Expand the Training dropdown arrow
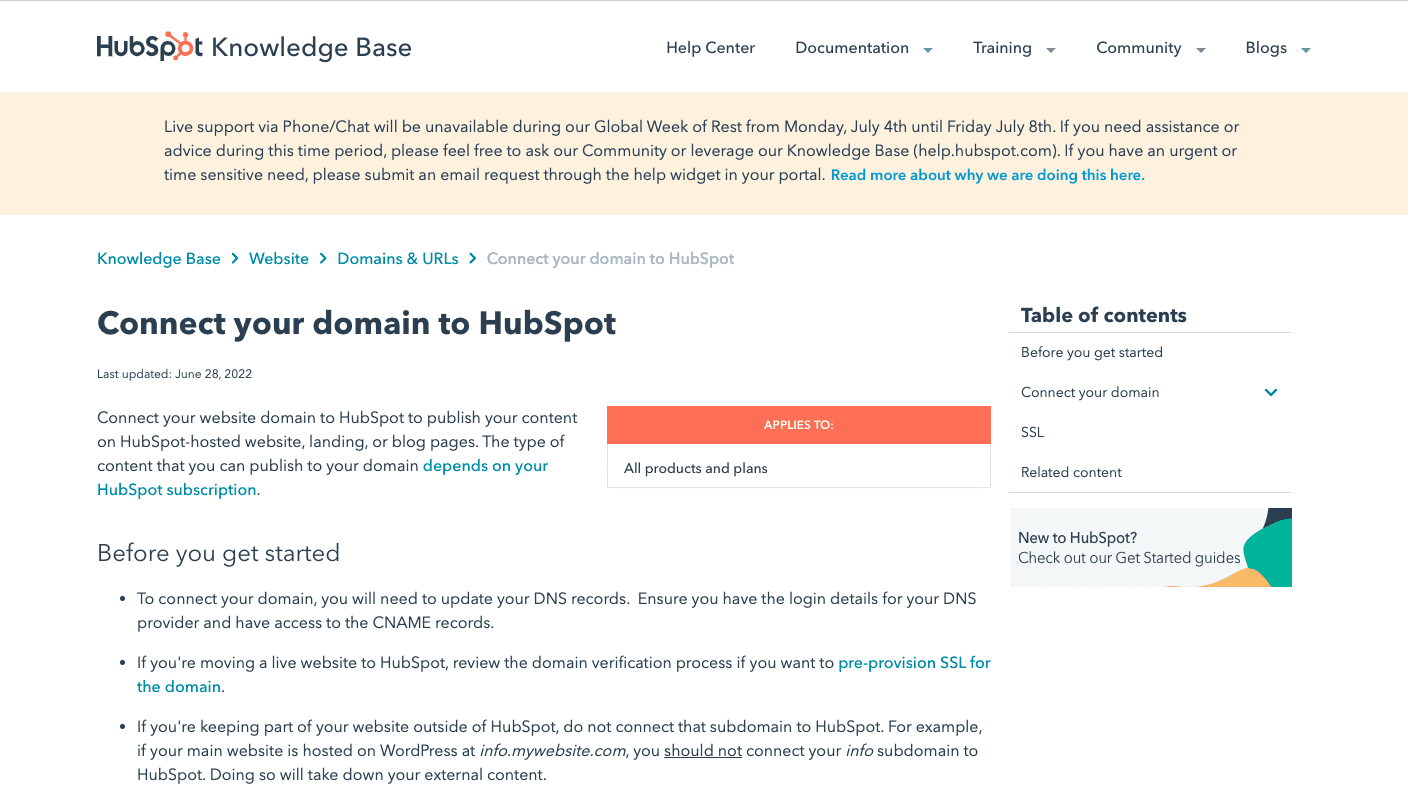Image resolution: width=1408 pixels, height=800 pixels. click(1051, 50)
